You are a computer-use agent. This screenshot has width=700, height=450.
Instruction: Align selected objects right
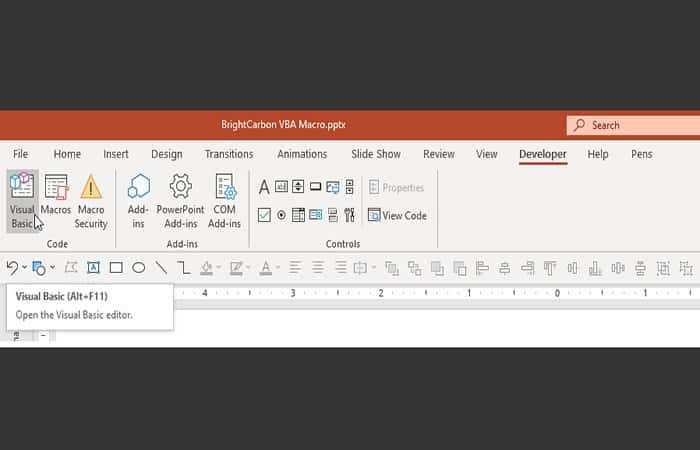528,268
